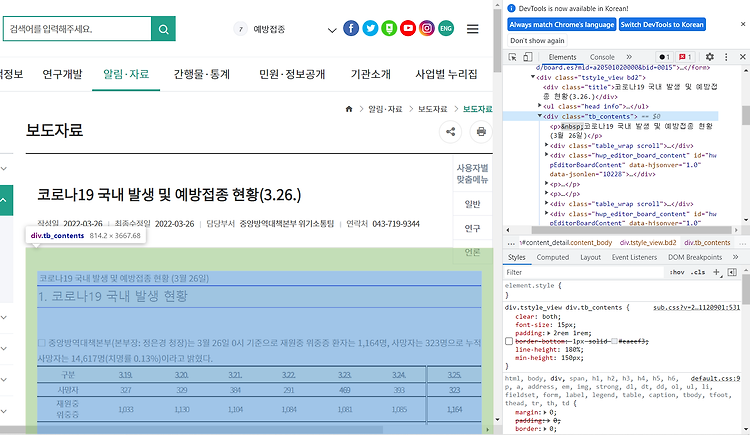This screenshot has width=750, height=435.
Task: Switch site language with ENG icon
Action: point(446,28)
